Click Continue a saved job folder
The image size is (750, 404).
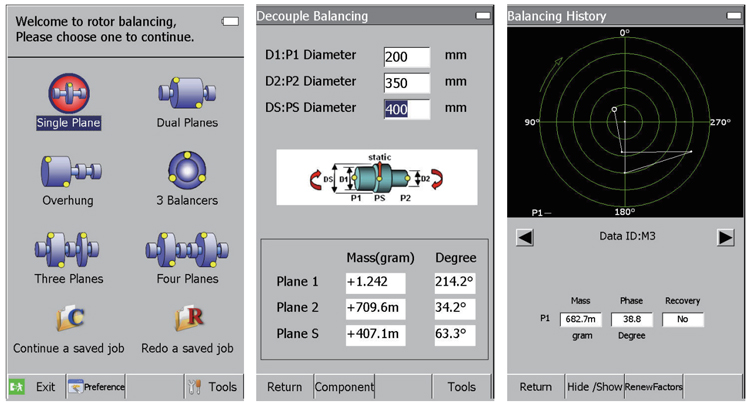click(68, 320)
